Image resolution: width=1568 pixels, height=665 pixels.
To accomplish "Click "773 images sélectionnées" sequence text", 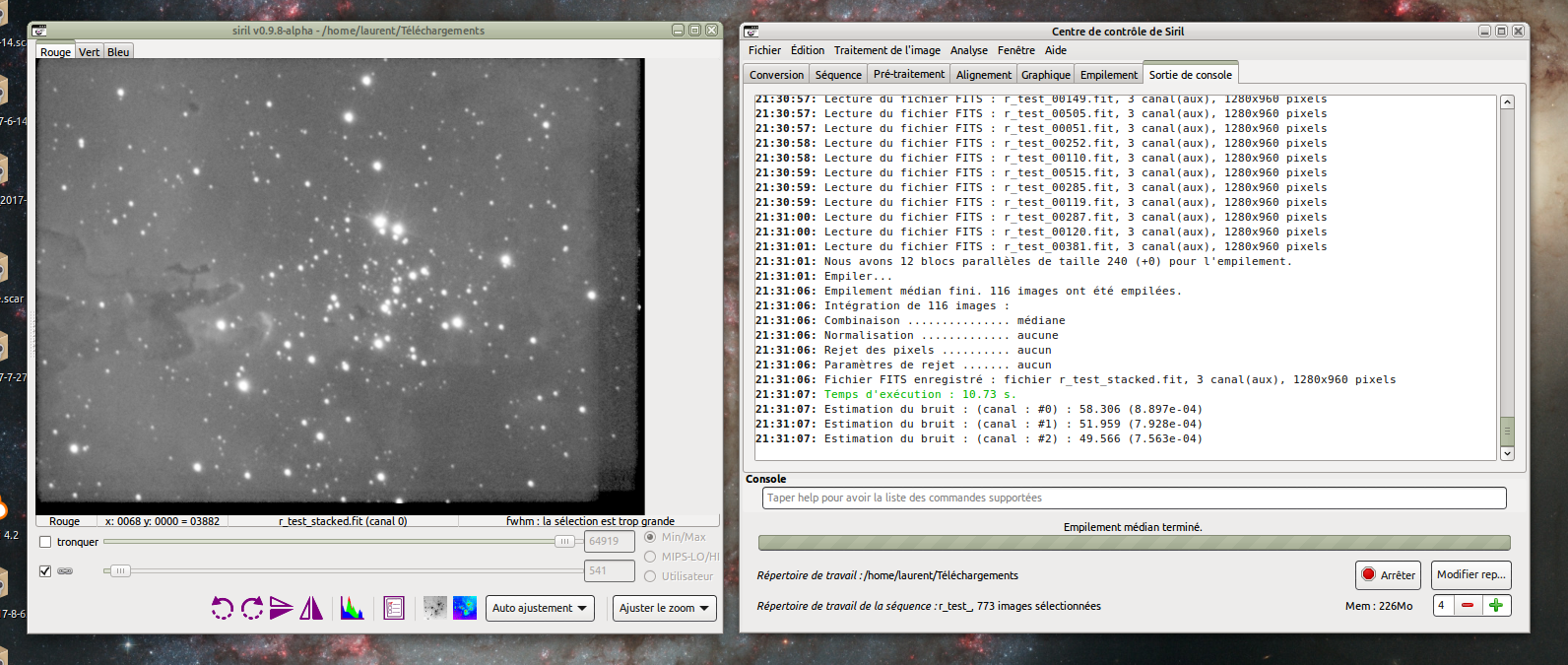I will coord(1039,606).
